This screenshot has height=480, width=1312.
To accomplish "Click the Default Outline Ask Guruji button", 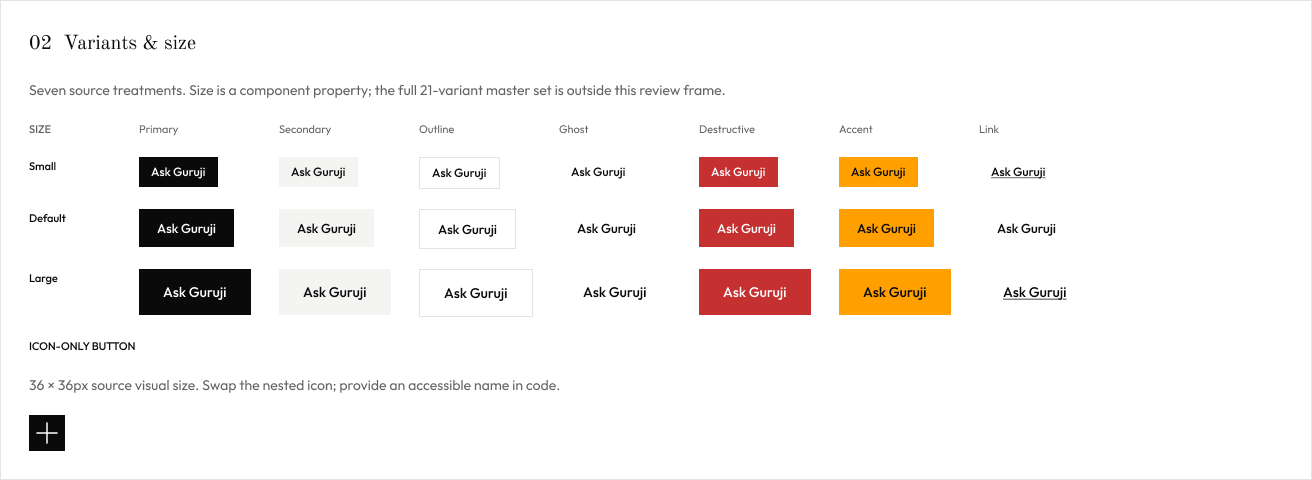I will 467,229.
